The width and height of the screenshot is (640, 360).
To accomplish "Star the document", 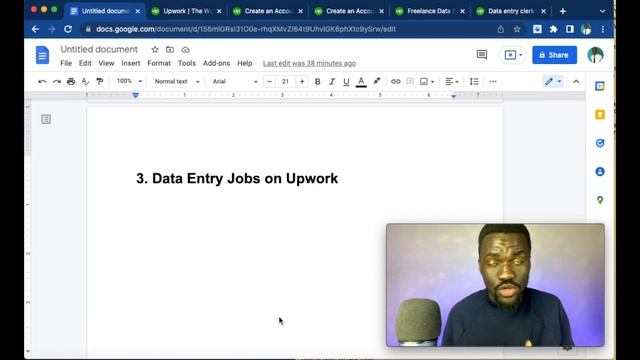I will click(155, 50).
